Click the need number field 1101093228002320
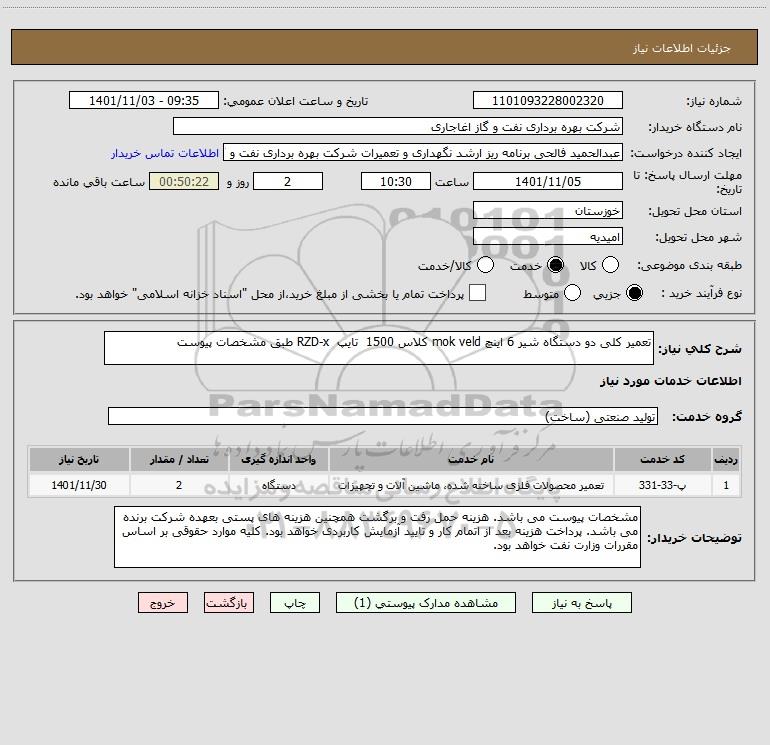This screenshot has height=745, width=770. (548, 101)
